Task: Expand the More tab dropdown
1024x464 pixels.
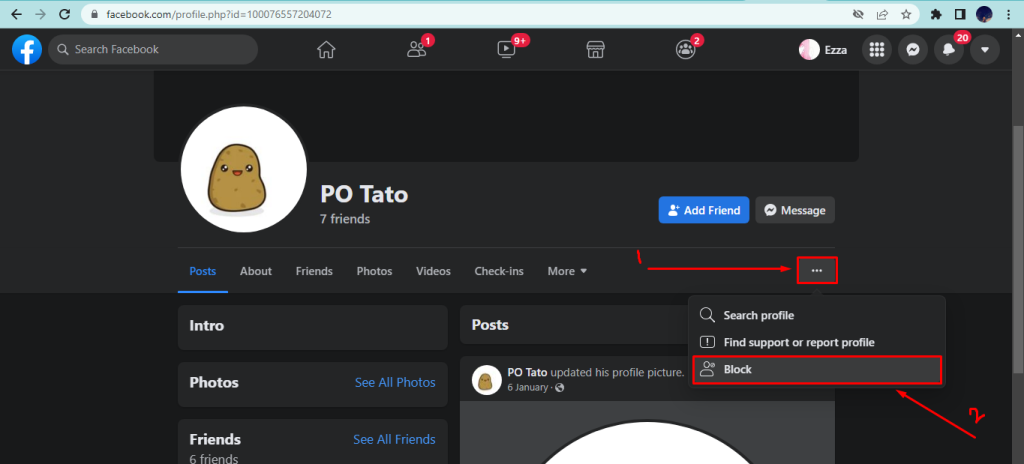Action: [567, 271]
